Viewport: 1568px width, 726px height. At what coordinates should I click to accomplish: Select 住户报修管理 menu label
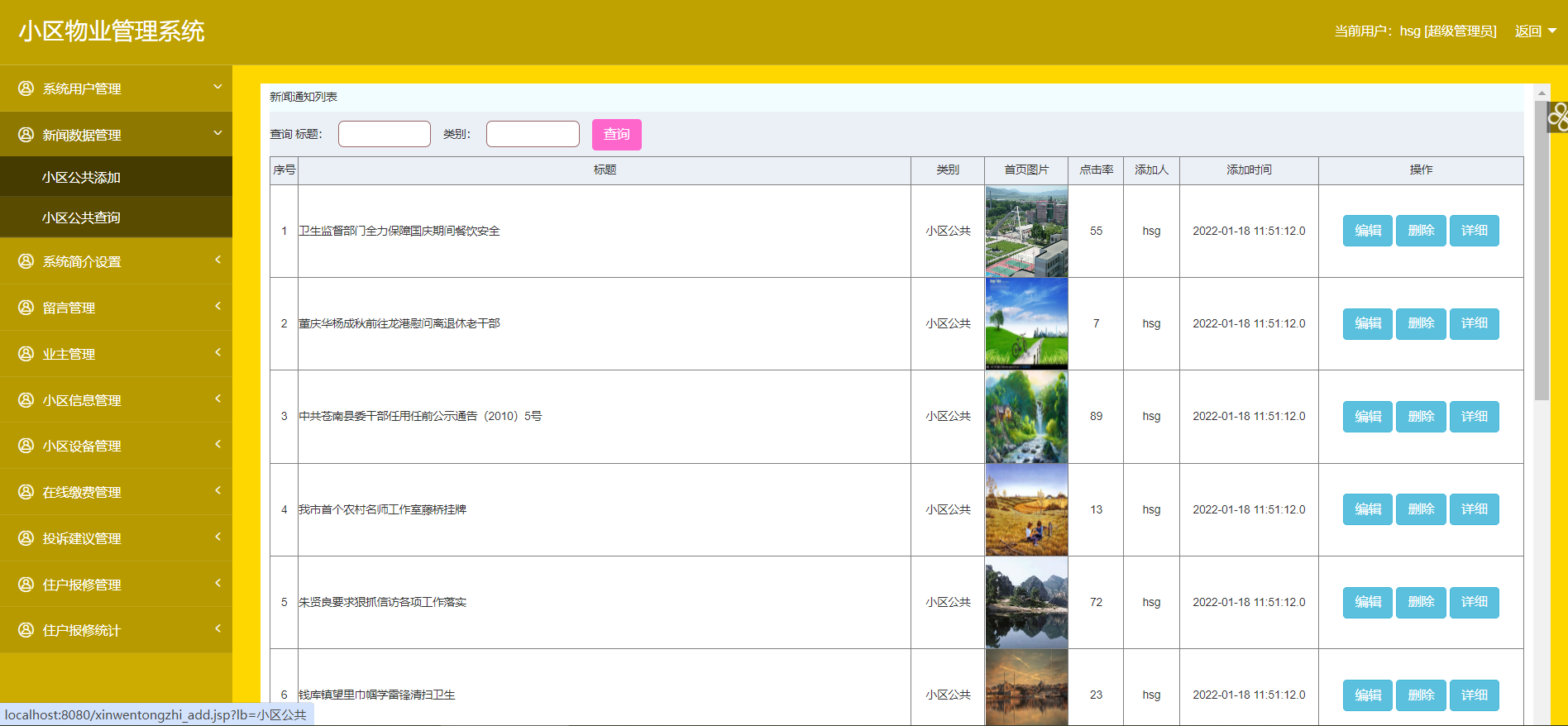point(82,585)
